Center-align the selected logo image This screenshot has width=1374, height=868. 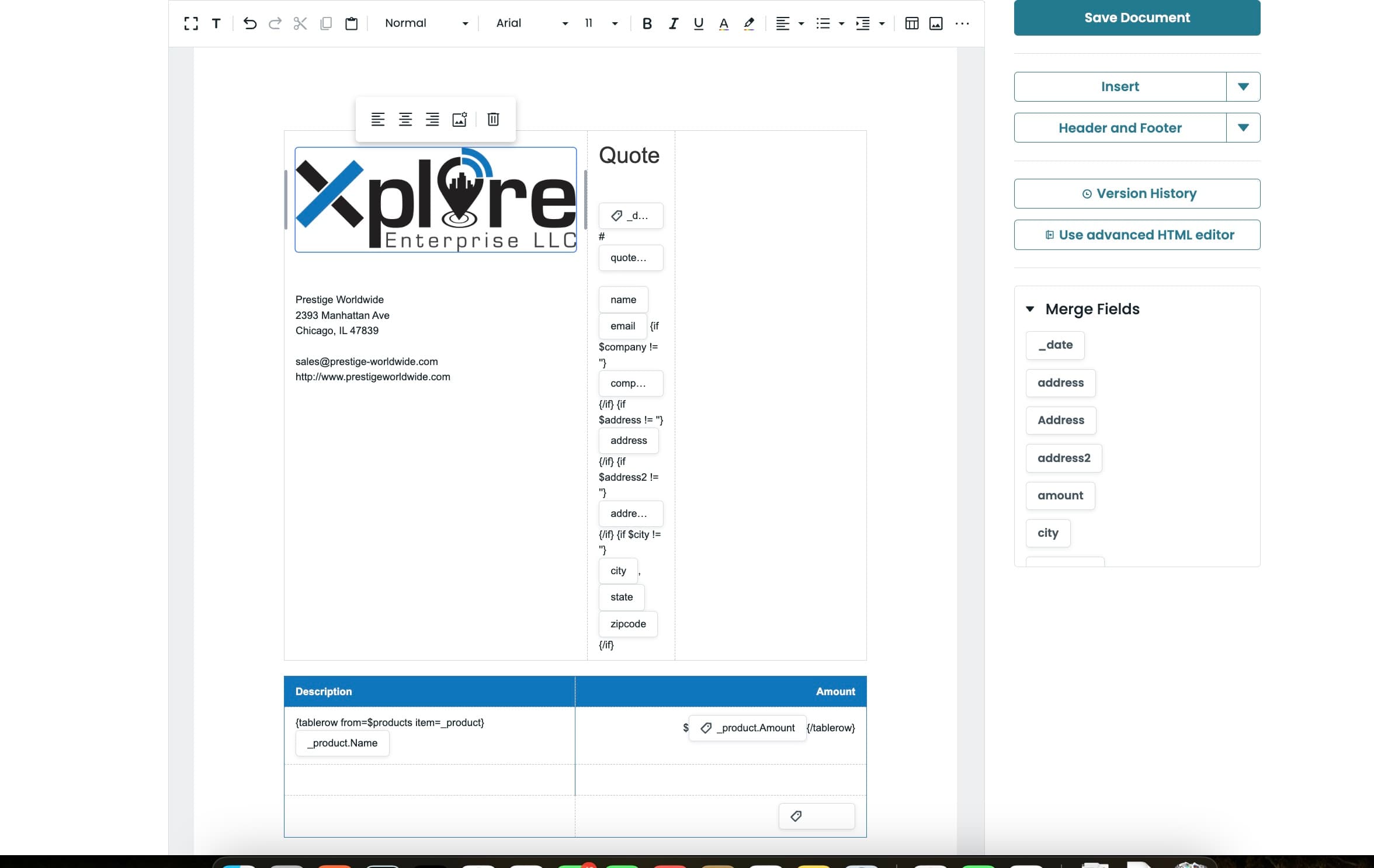pos(405,119)
